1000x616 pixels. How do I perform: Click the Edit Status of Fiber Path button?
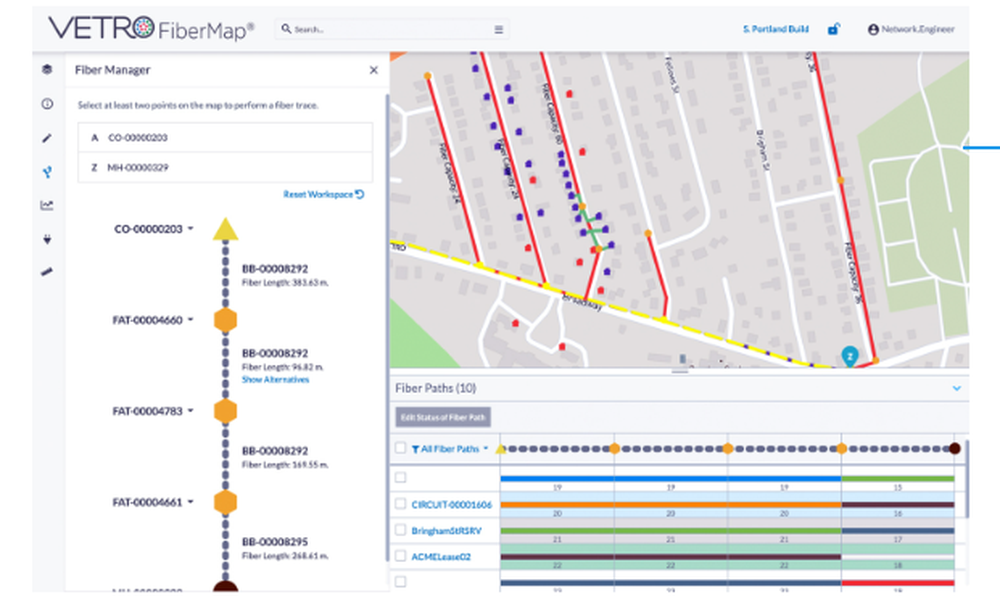click(x=443, y=417)
